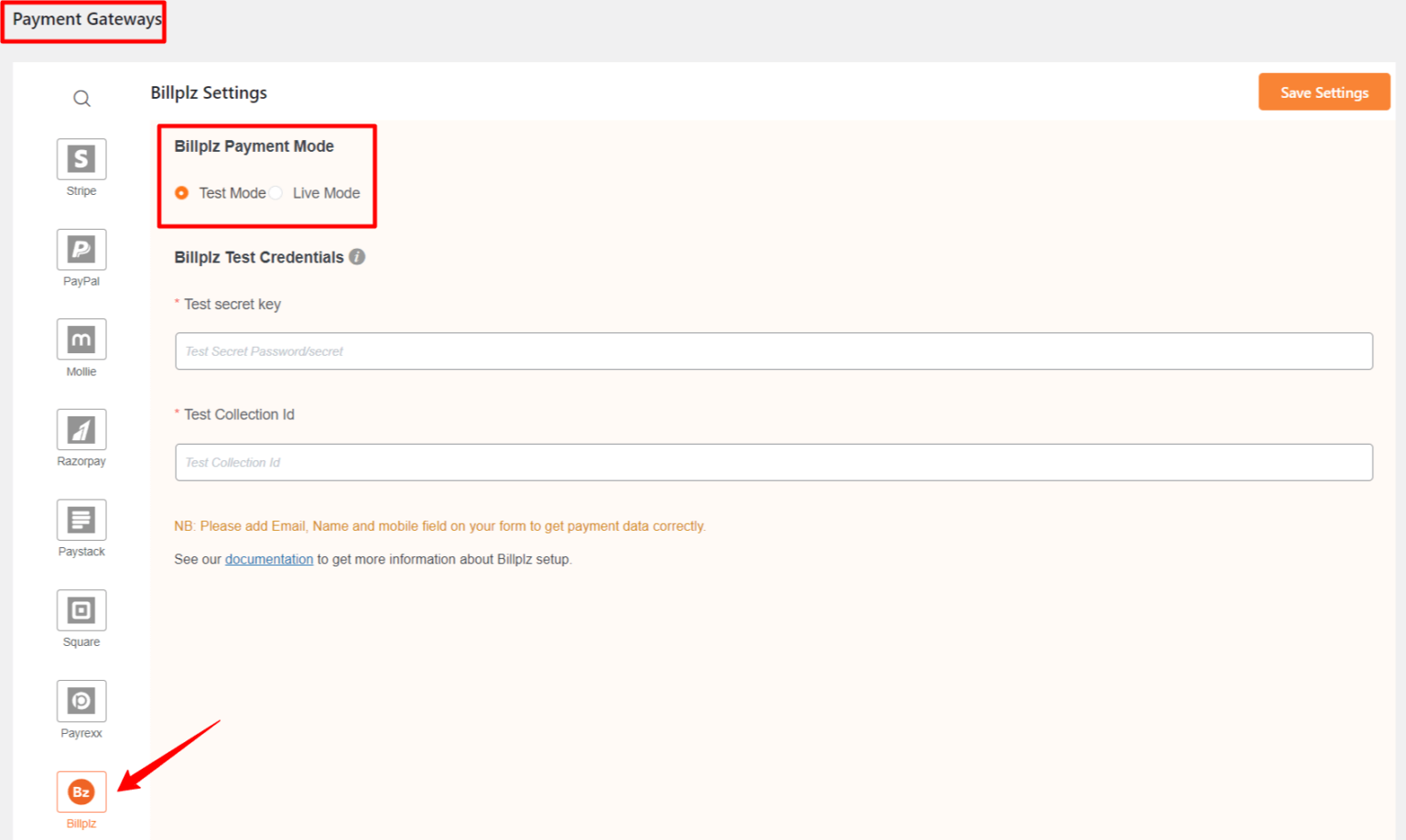Switch to the Paystack settings tab
The width and height of the screenshot is (1406, 840).
81,518
